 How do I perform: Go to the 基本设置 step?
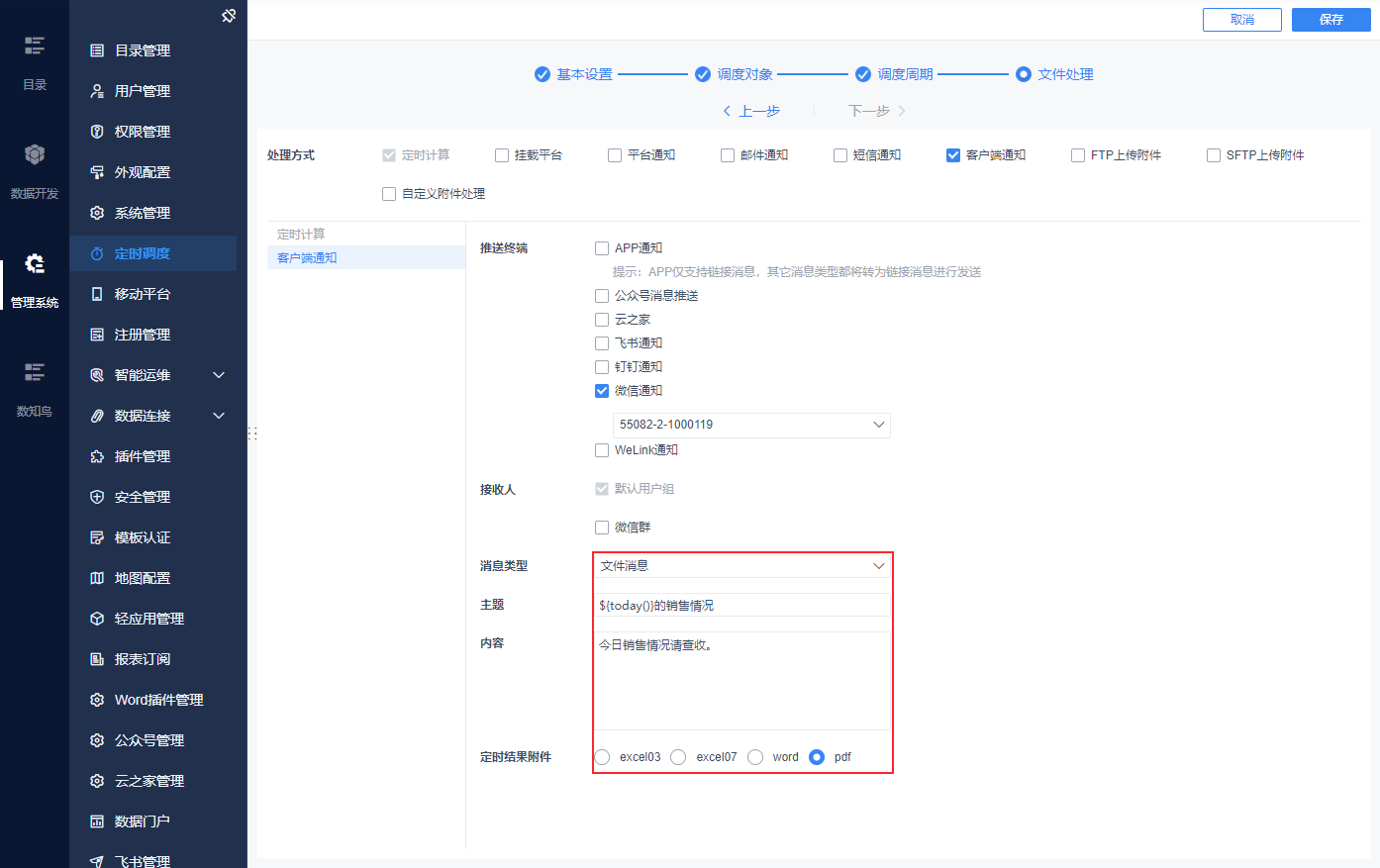click(573, 74)
